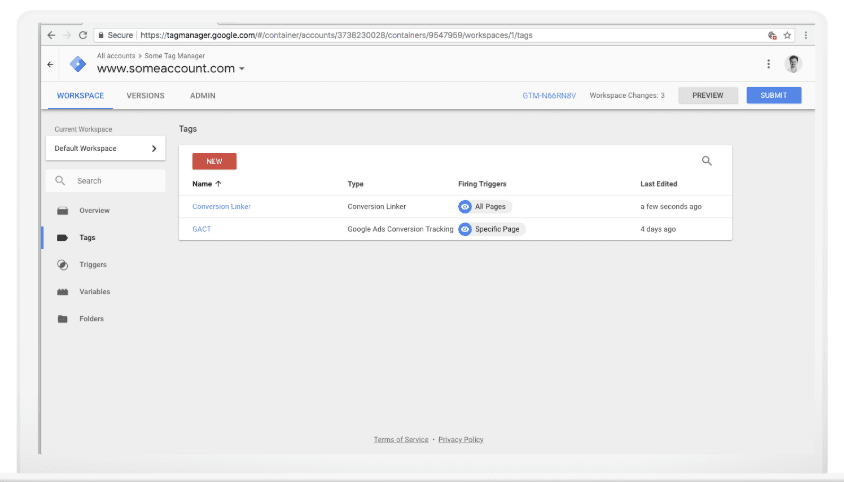Viewport: 844px width, 482px height.
Task: Click the browser reload icon
Action: tap(82, 35)
